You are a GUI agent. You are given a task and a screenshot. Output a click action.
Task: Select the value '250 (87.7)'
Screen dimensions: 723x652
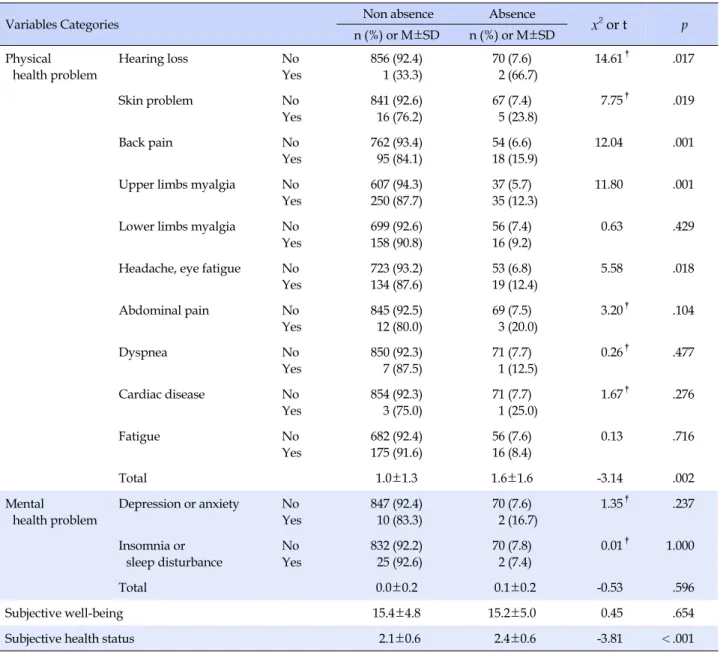pyautogui.click(x=396, y=201)
